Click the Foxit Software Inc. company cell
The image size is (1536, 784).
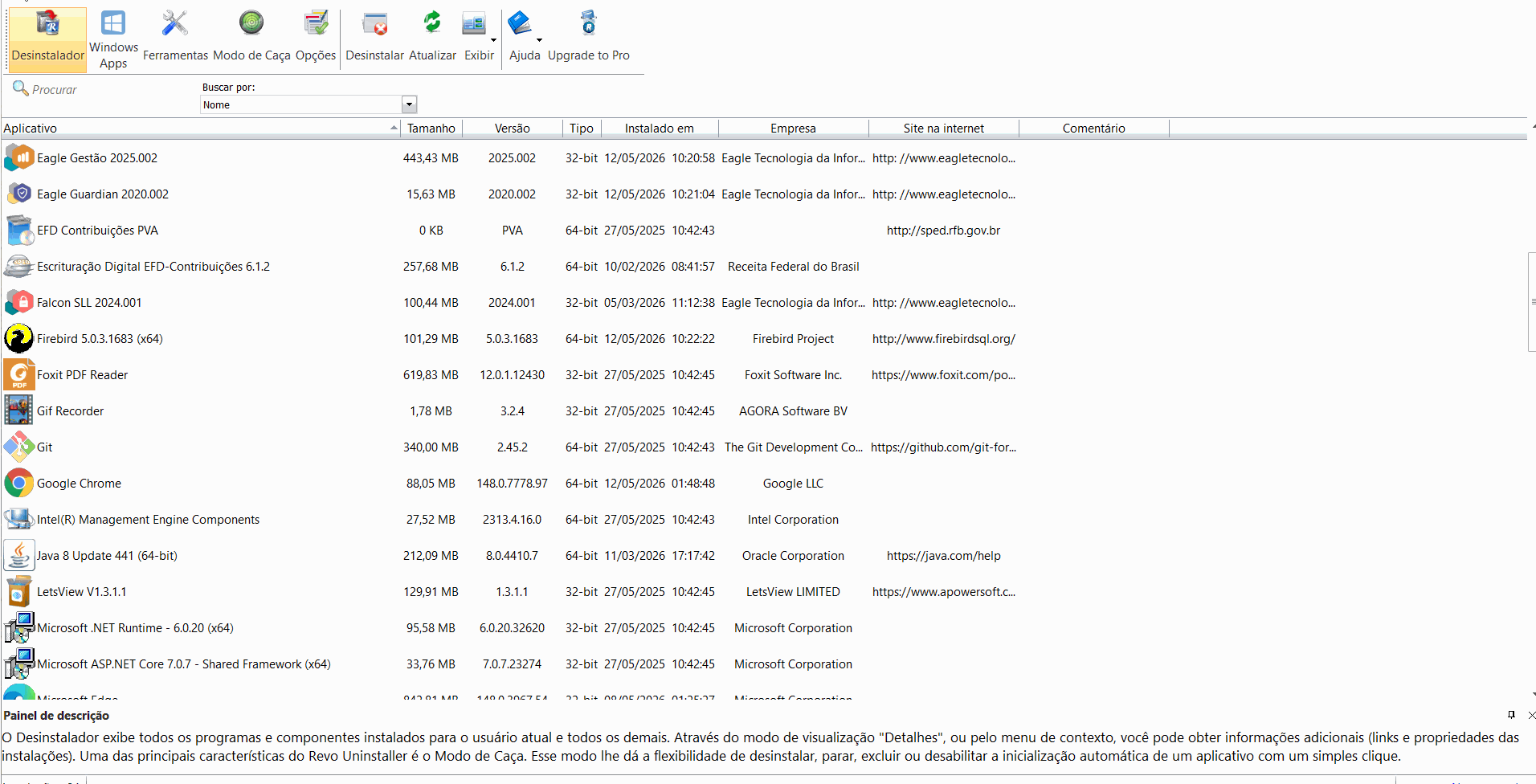pyautogui.click(x=794, y=375)
